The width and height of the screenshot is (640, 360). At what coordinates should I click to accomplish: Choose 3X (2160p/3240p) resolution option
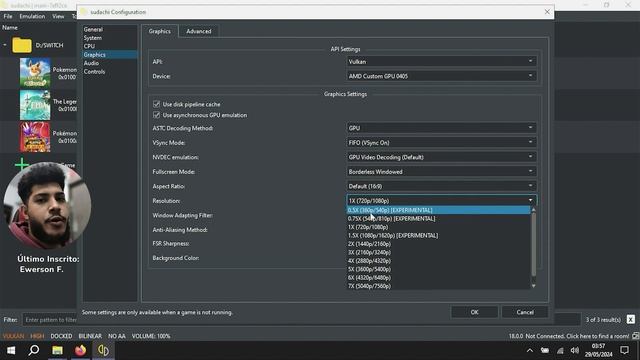438,252
